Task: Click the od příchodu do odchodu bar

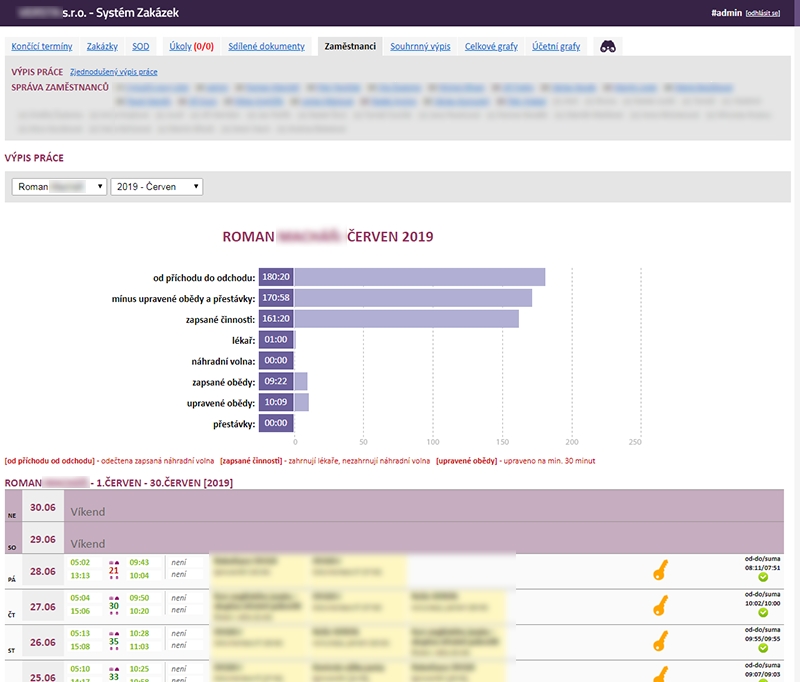Action: pyautogui.click(x=420, y=277)
